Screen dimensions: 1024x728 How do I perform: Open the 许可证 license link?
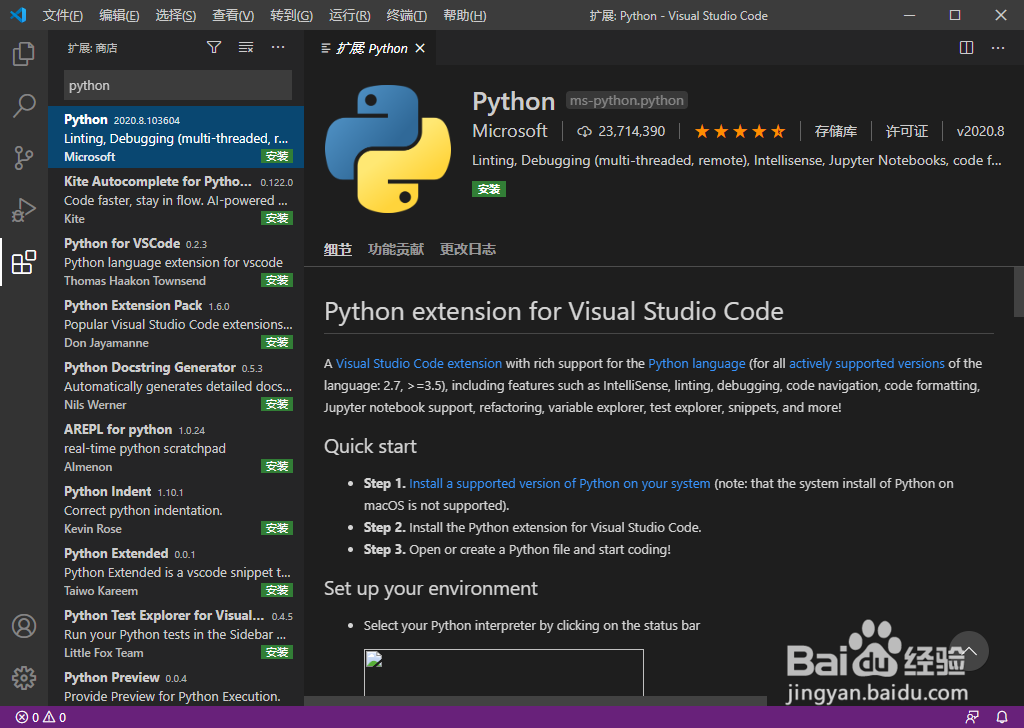click(x=906, y=132)
